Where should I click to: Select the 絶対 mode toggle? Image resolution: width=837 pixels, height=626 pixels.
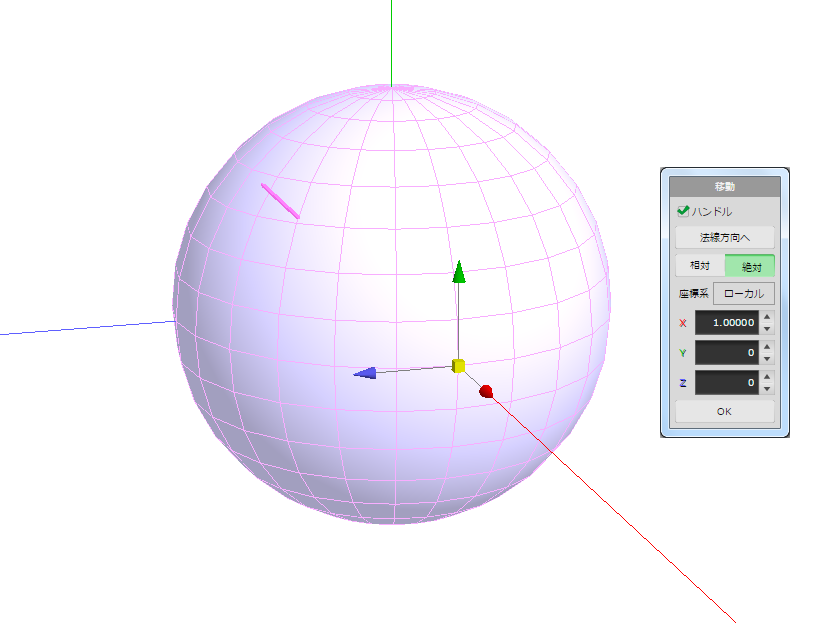pos(749,266)
